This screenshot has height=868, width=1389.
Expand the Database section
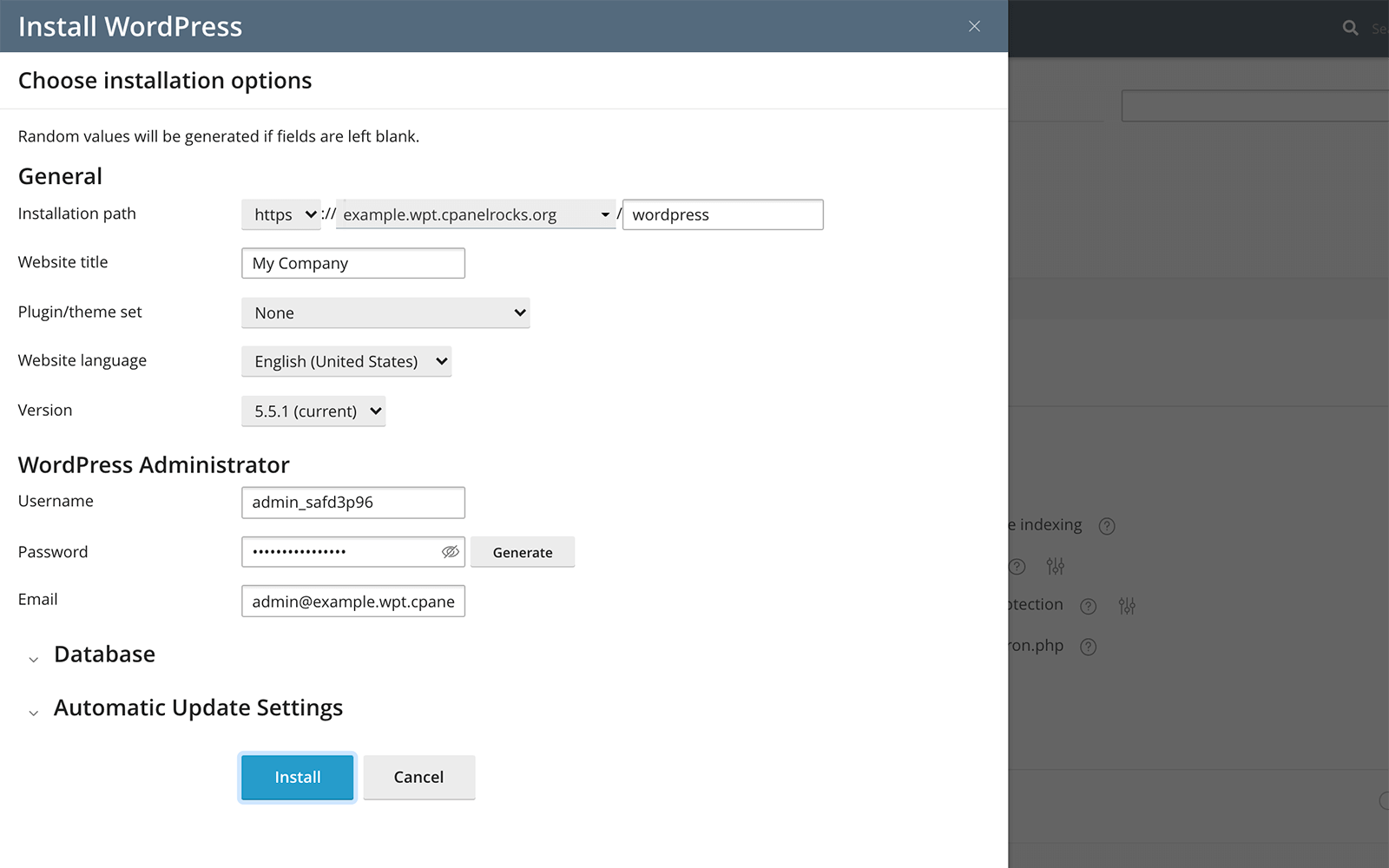(104, 654)
